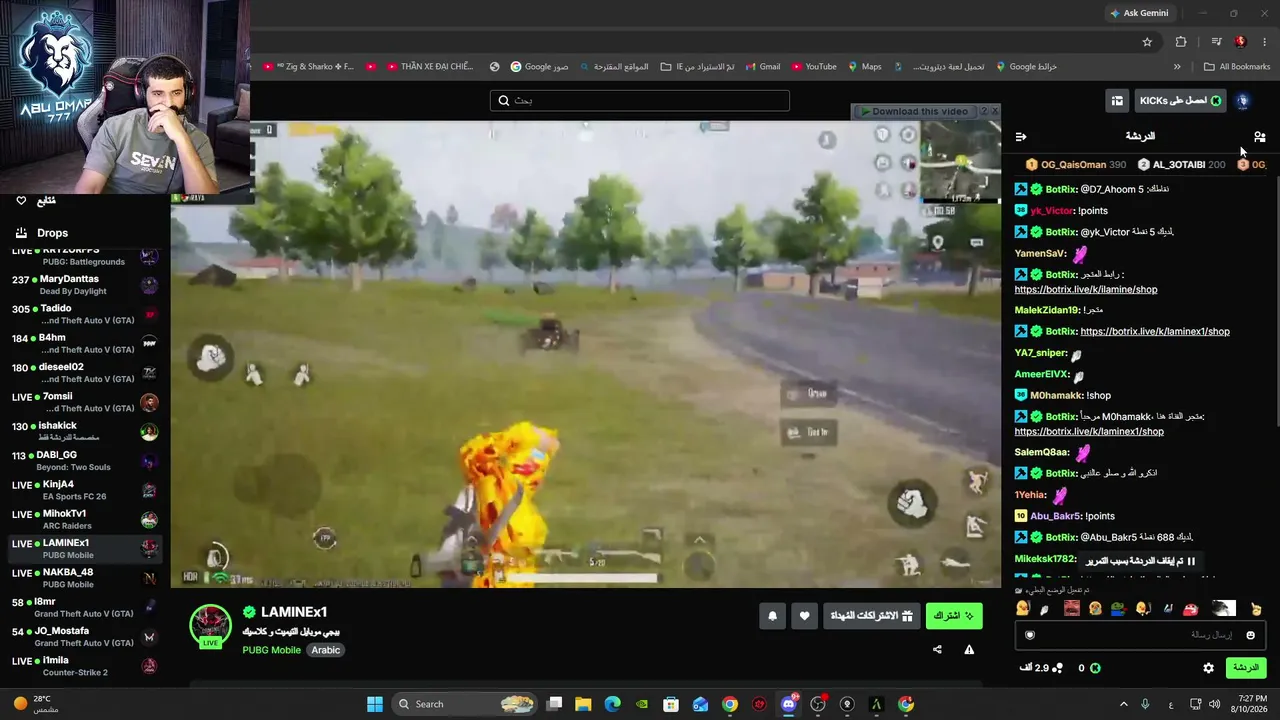Open browser extensions puzzle icon

[x=1181, y=42]
